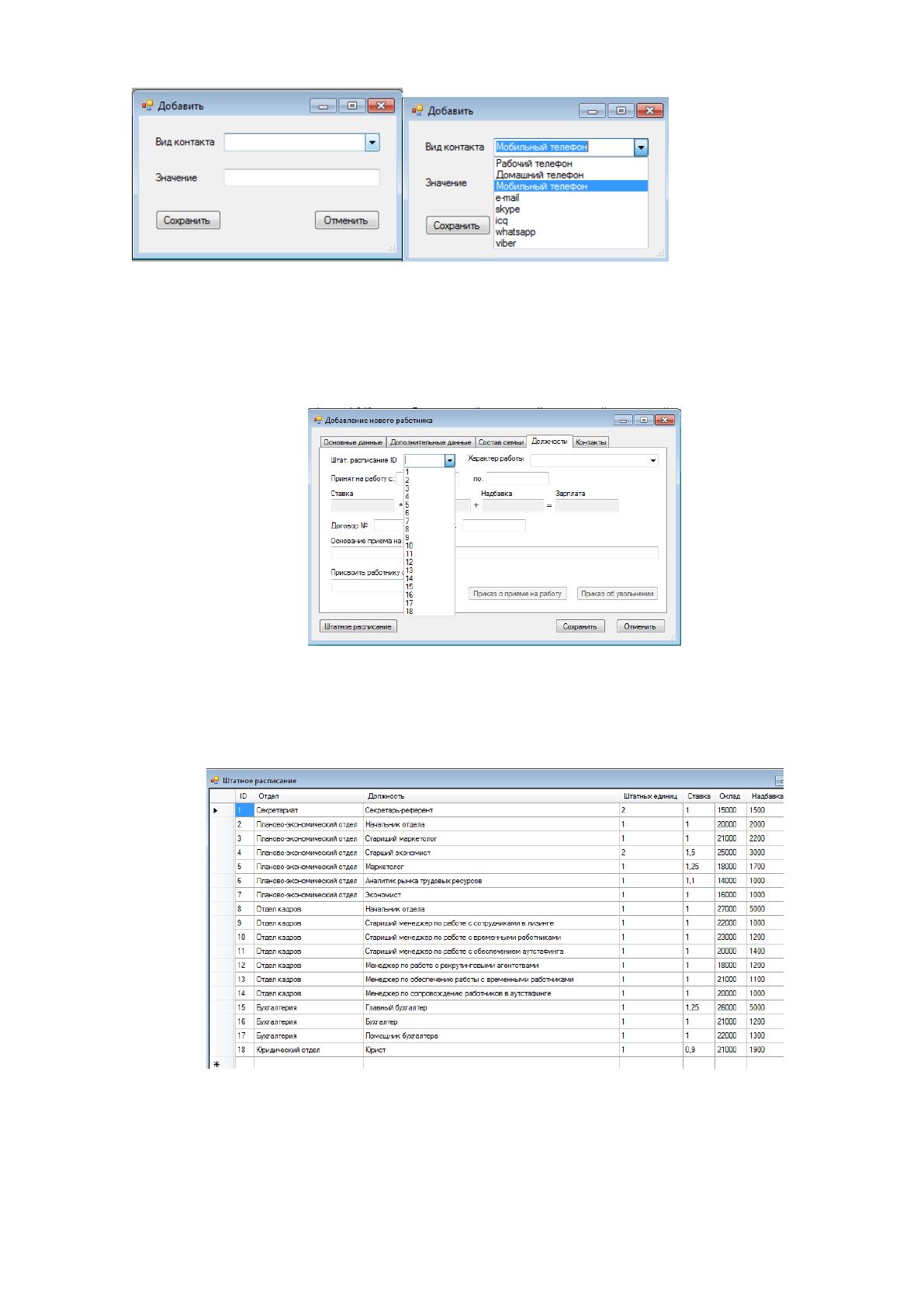This screenshot has width=924, height=1307.
Task: Open the Дополнительные данные tab
Action: 431,442
